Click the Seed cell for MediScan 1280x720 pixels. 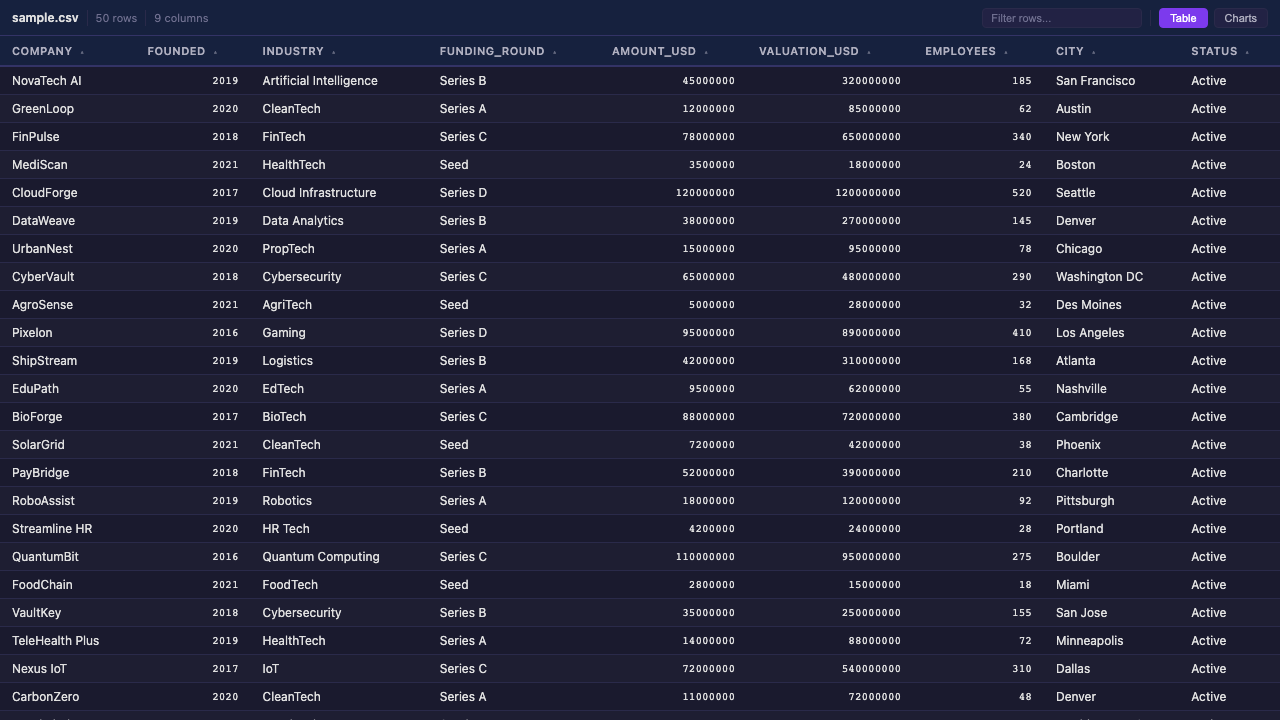coord(514,165)
